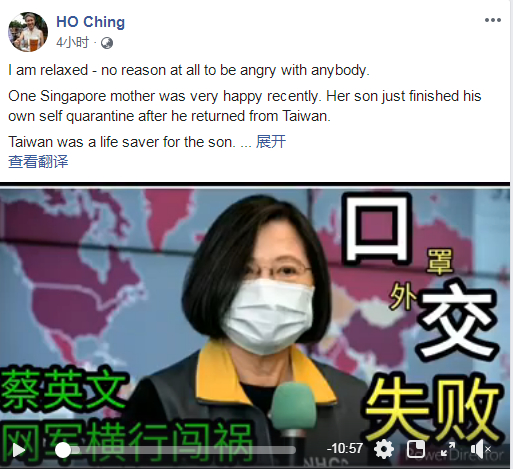Play the video with the play button

[x=18, y=450]
